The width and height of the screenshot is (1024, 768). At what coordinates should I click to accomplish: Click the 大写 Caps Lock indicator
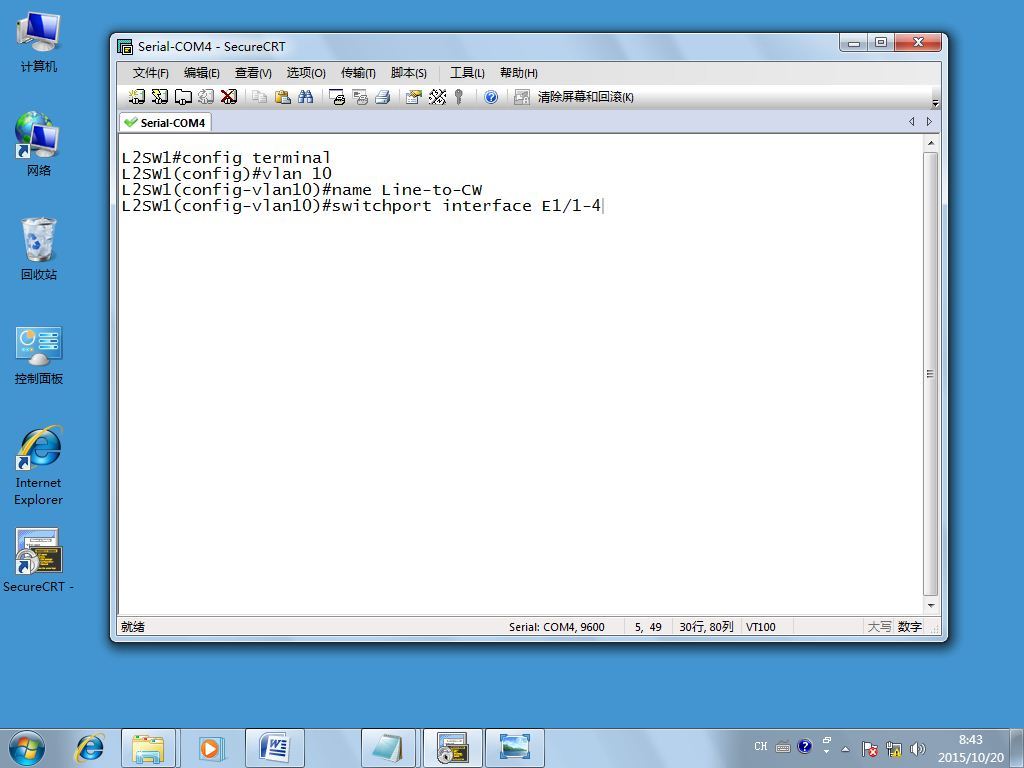pyautogui.click(x=879, y=627)
